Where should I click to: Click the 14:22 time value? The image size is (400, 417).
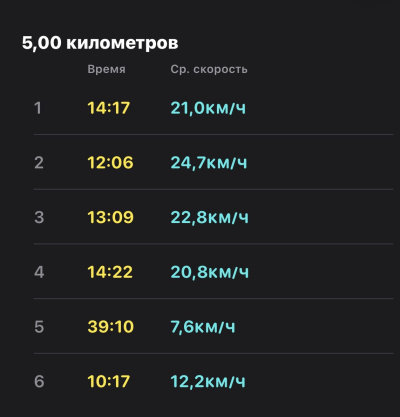click(x=110, y=272)
